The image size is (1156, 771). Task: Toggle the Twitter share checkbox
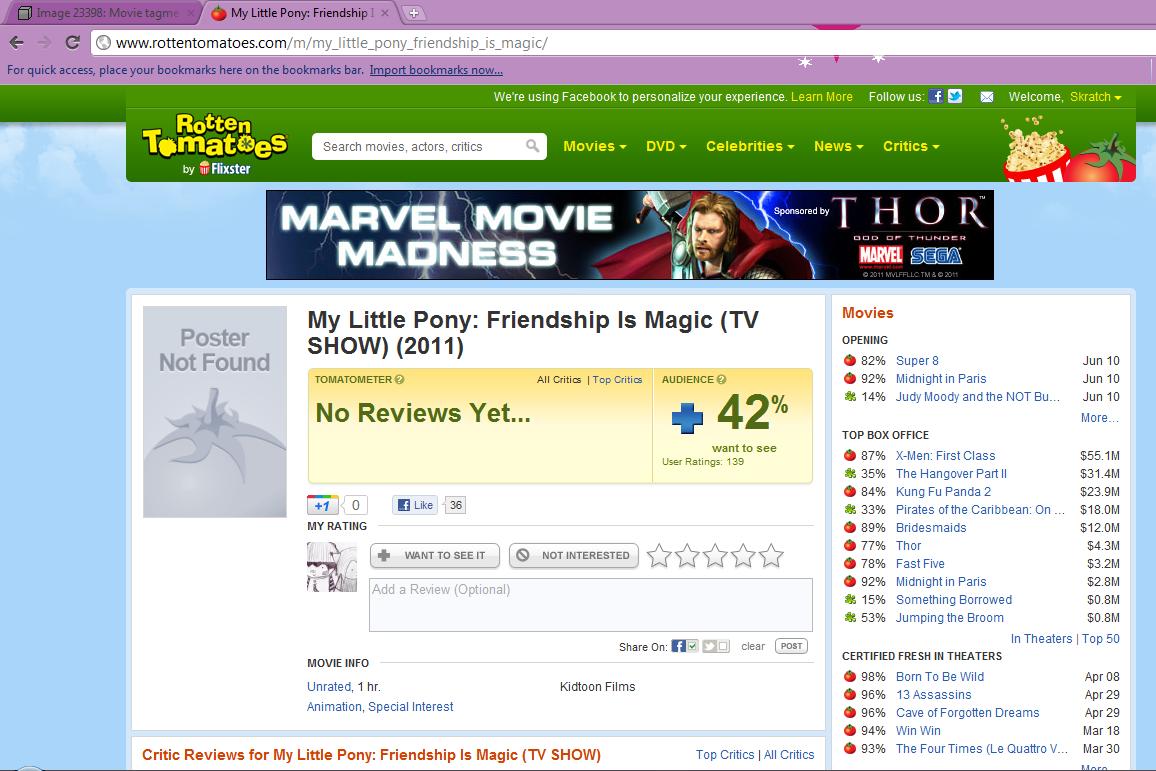723,646
